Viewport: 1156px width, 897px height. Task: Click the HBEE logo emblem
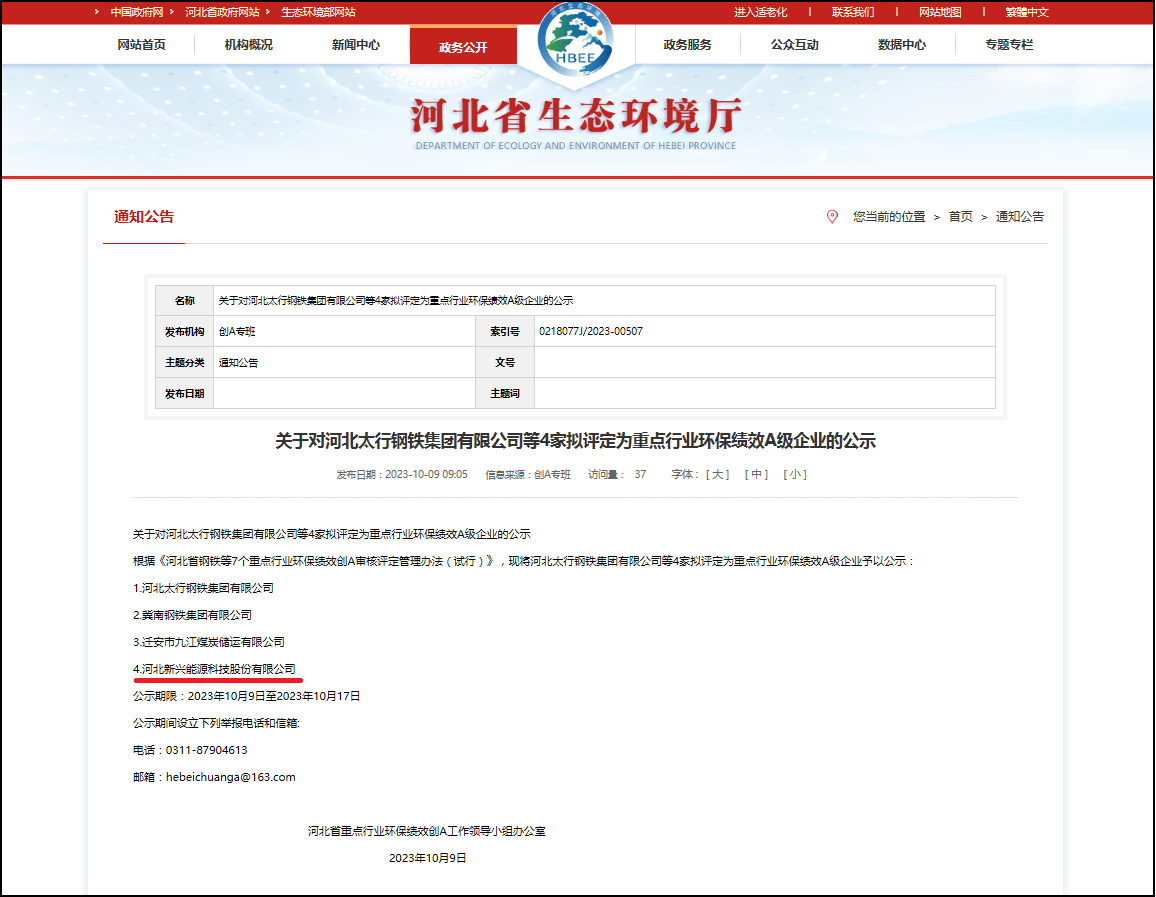tap(576, 38)
